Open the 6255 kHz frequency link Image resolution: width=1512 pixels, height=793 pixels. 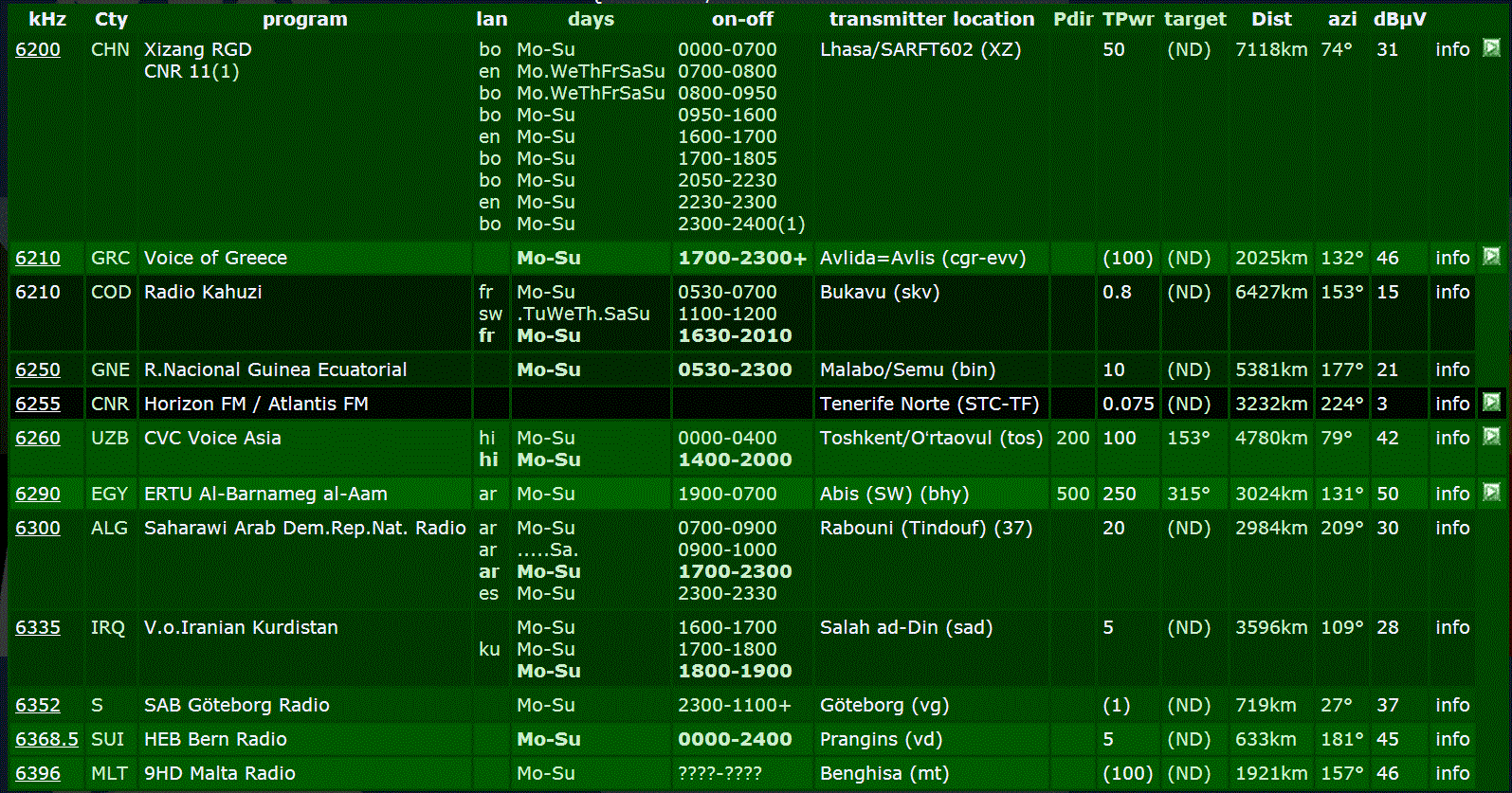[x=38, y=404]
